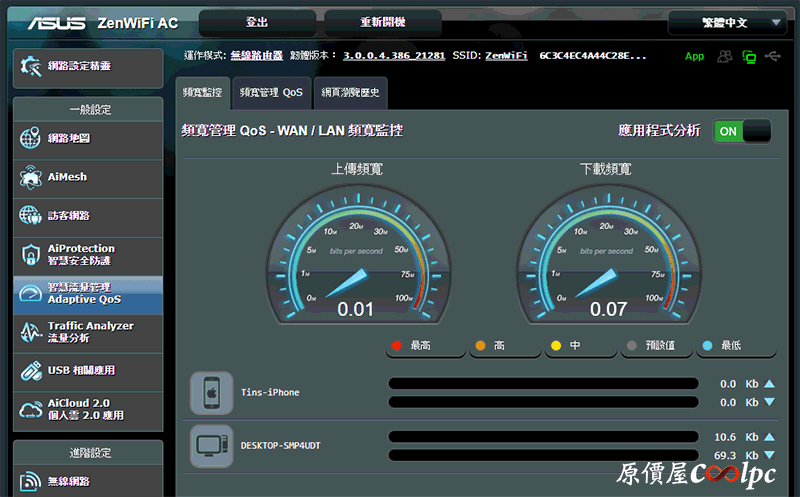Select the yellow 中 priority swatch
Image resolution: width=800 pixels, height=497 pixels.
coord(556,346)
